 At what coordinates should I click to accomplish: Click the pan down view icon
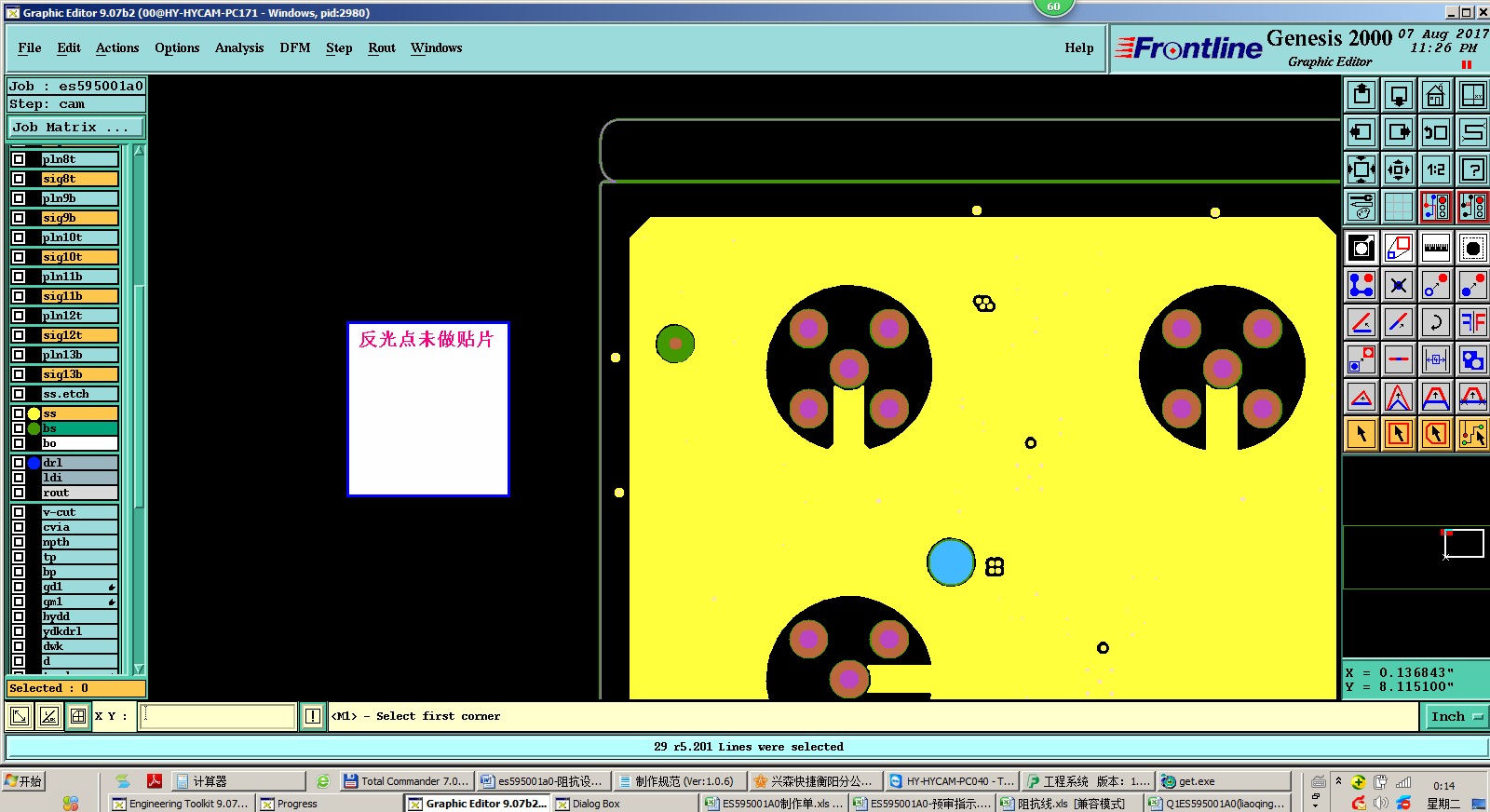coord(1399,95)
